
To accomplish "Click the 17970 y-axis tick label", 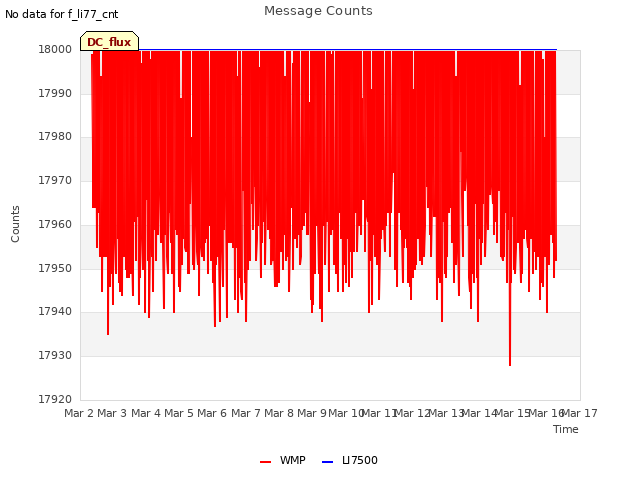I will (55, 180).
